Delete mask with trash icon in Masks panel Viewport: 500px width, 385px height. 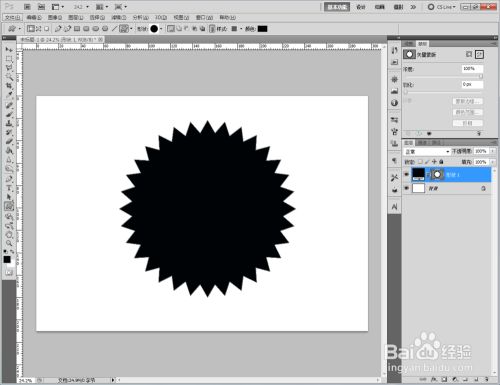tap(479, 134)
